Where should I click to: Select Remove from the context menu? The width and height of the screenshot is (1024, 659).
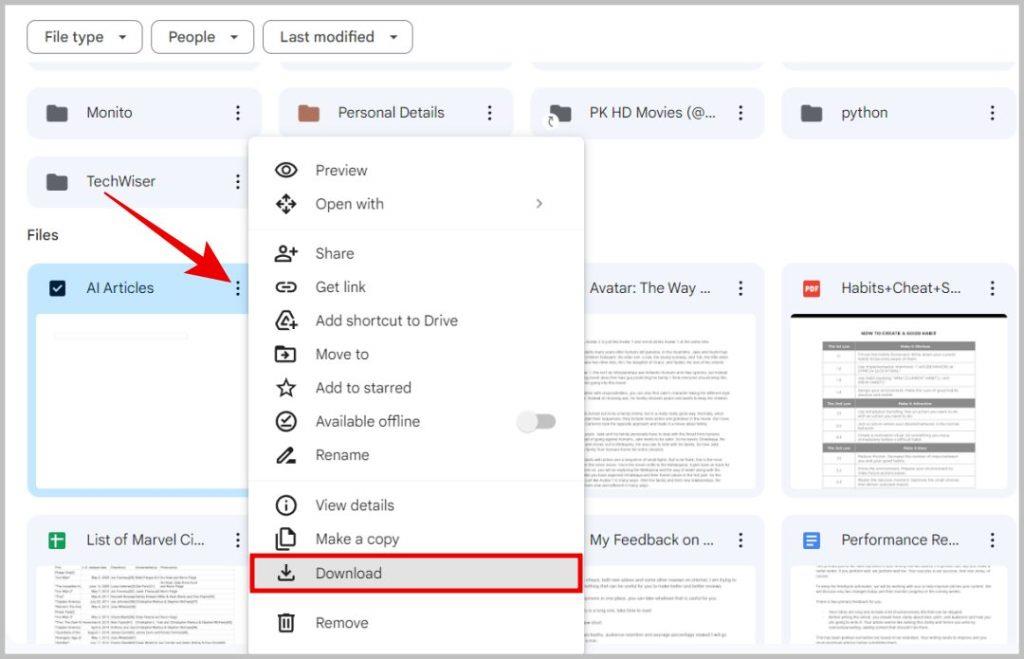pyautogui.click(x=416, y=623)
